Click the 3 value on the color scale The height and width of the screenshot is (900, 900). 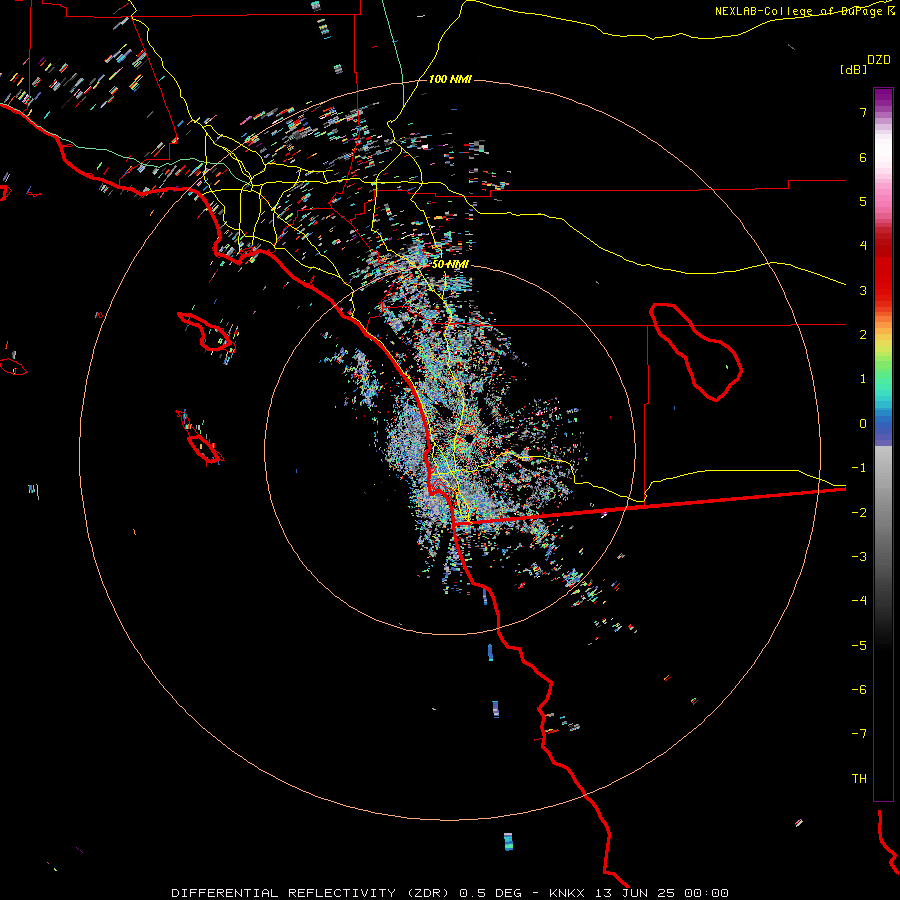pos(863,290)
